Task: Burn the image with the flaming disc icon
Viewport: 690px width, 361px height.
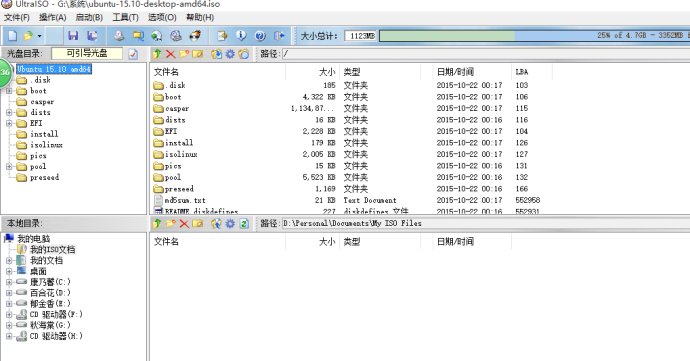Action: 195,36
